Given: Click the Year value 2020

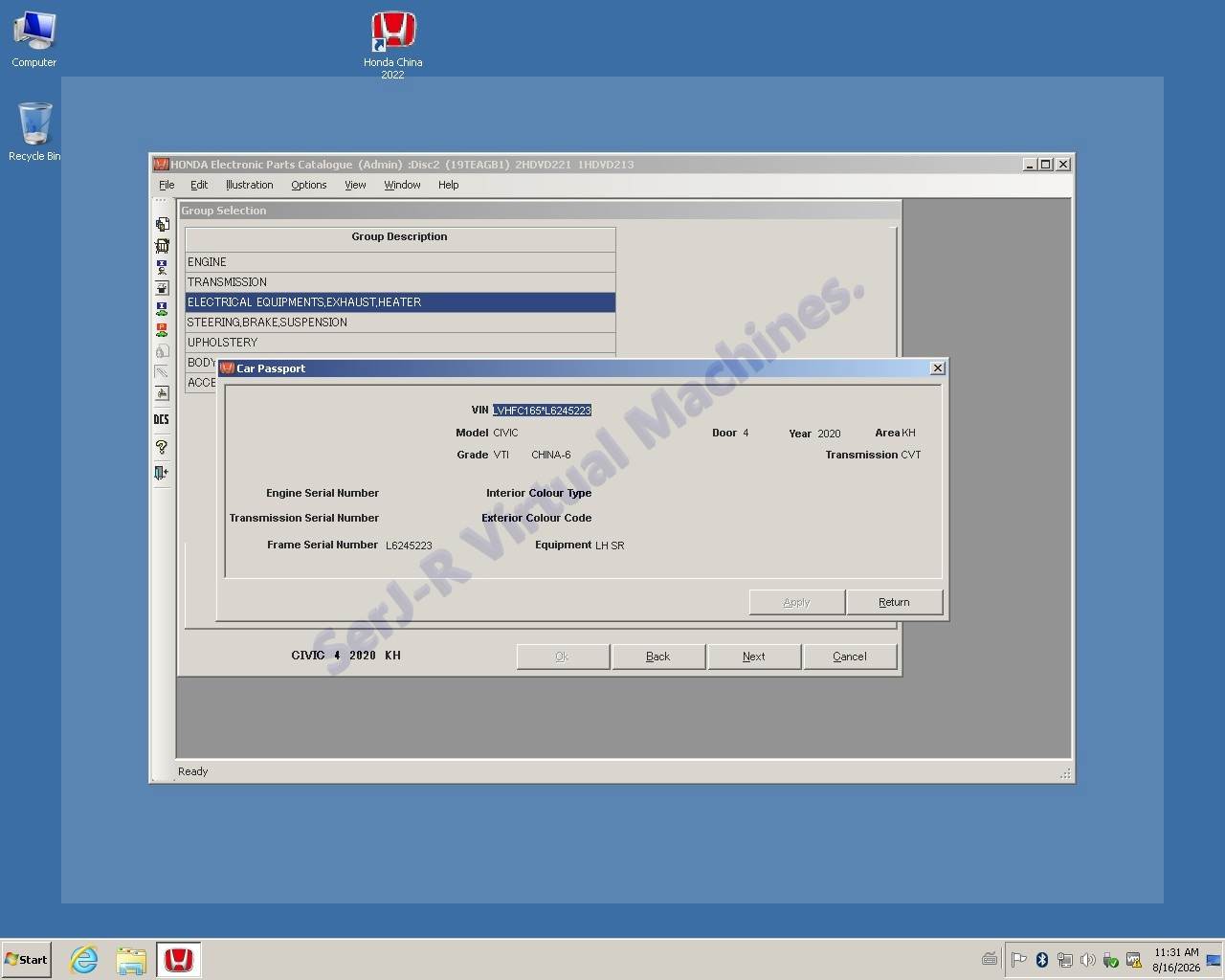Looking at the screenshot, I should point(829,434).
